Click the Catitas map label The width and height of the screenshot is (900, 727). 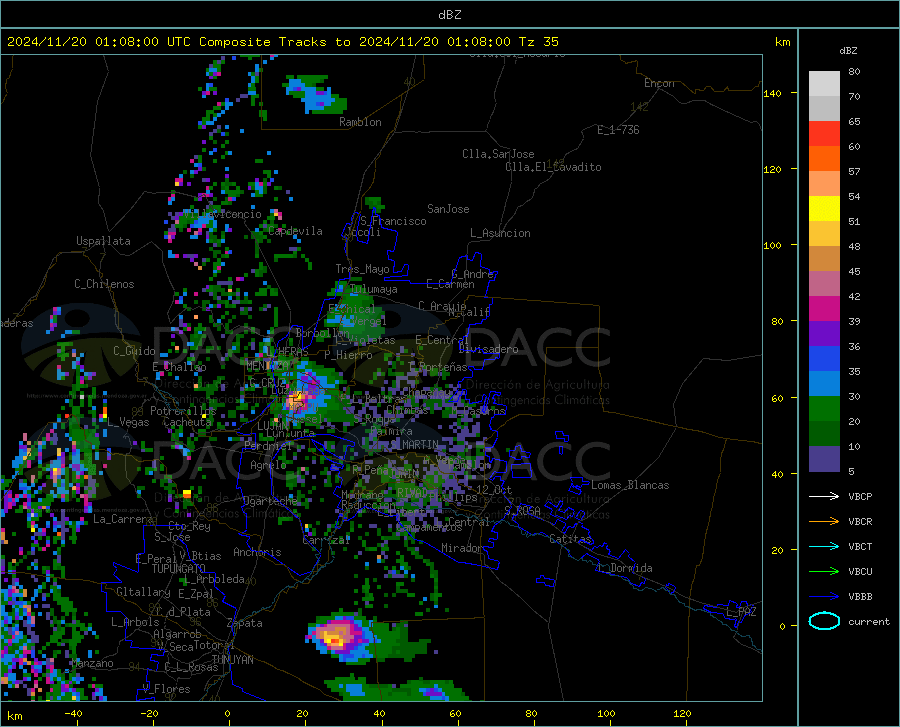click(x=571, y=539)
